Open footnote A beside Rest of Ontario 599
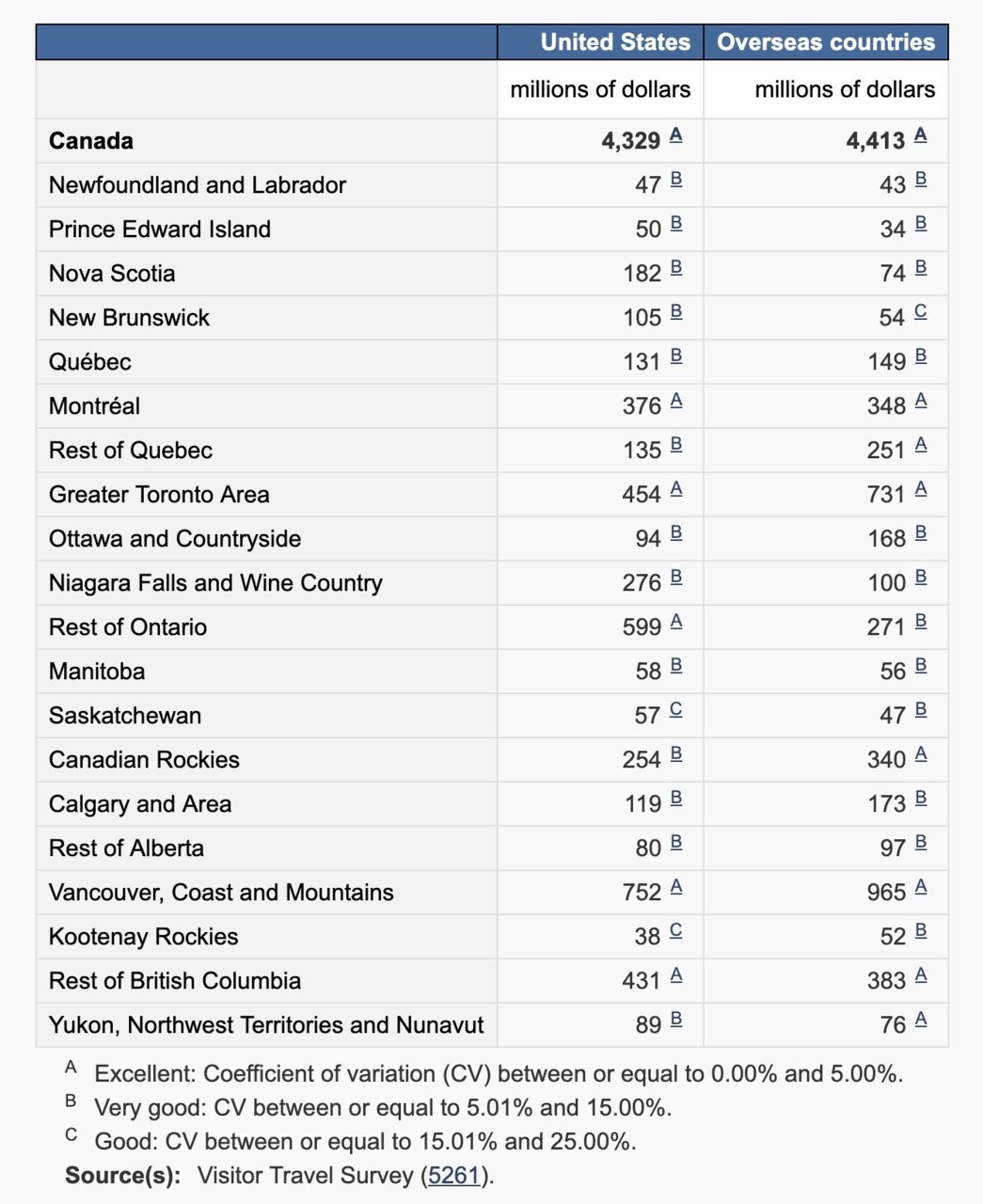 click(x=675, y=622)
